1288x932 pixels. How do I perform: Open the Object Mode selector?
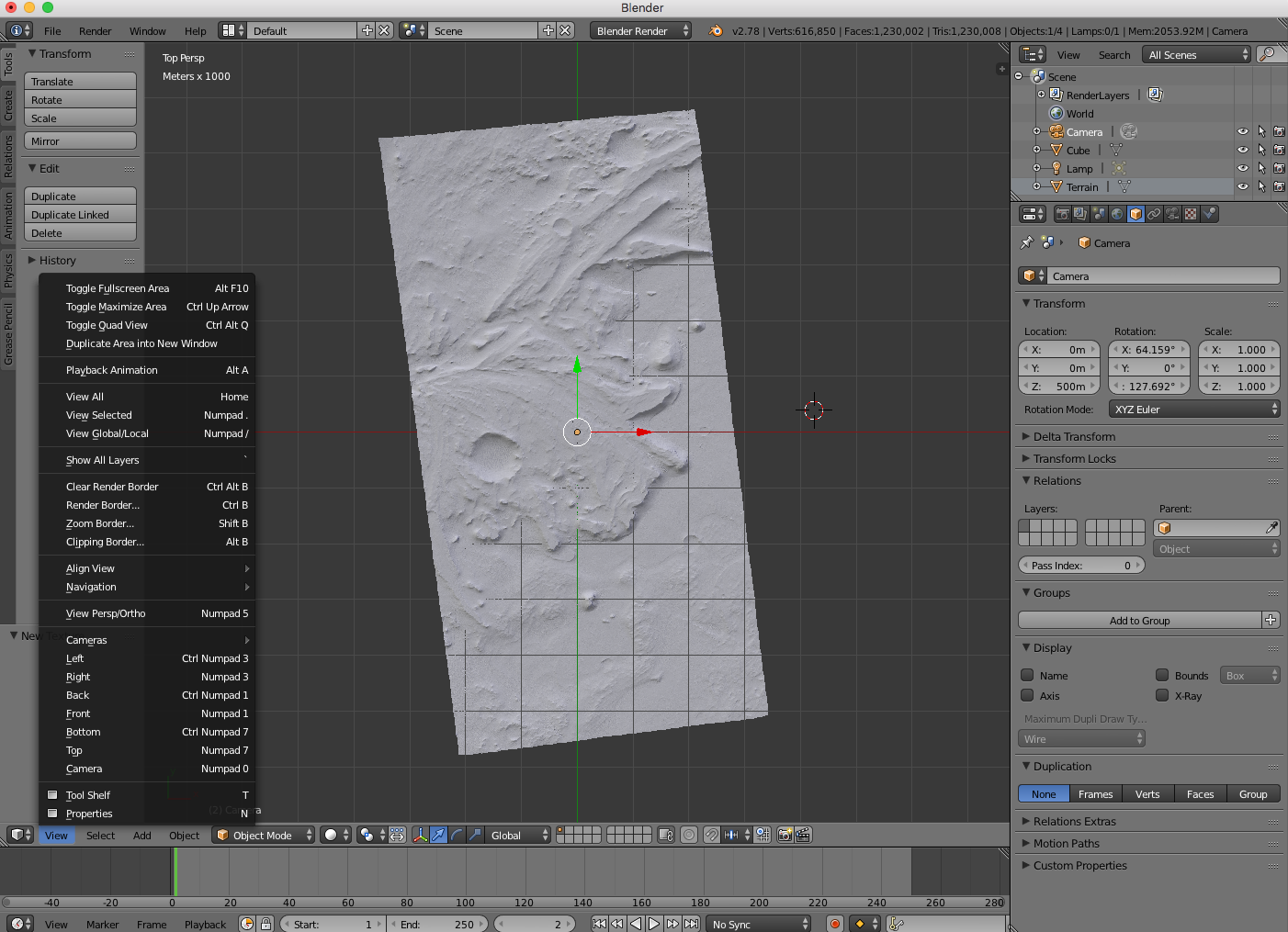[x=264, y=835]
